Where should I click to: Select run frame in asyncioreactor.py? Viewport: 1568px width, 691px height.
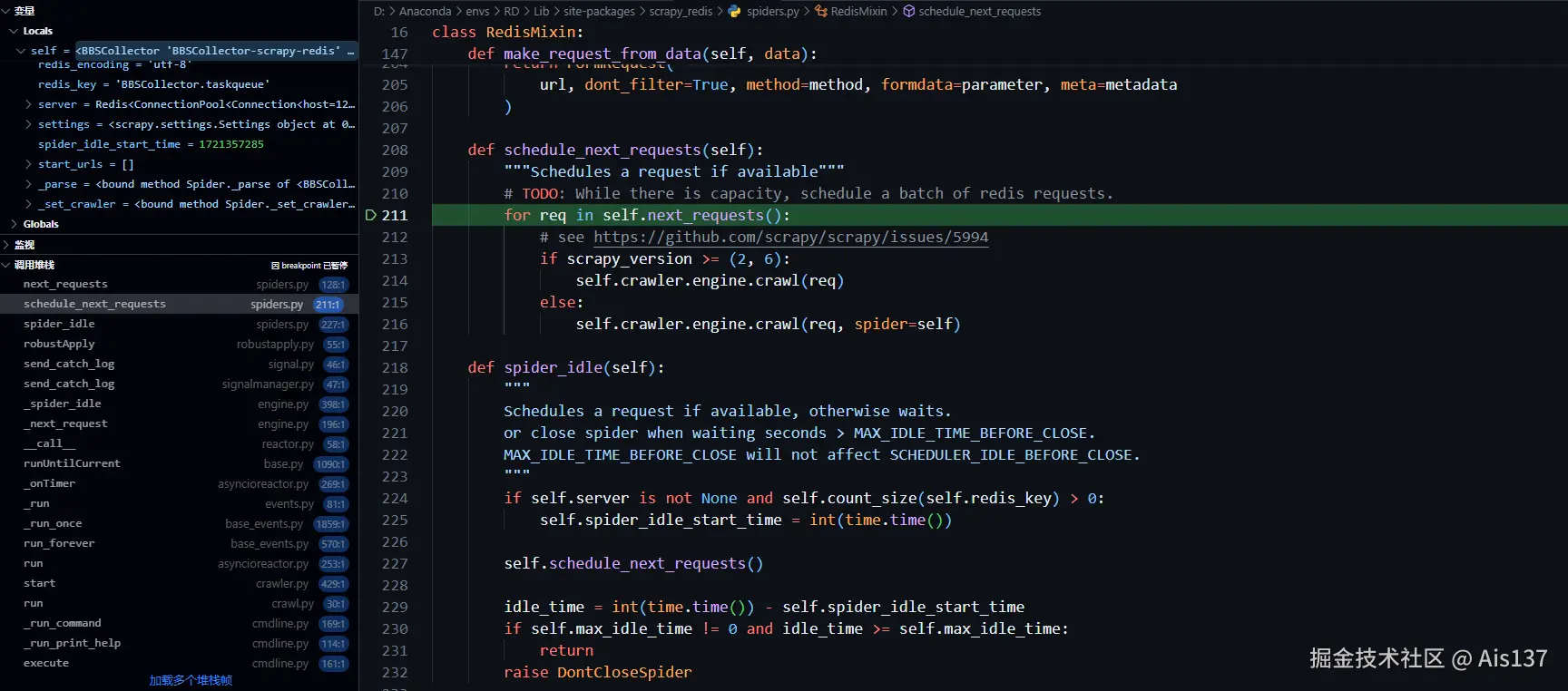[179, 563]
